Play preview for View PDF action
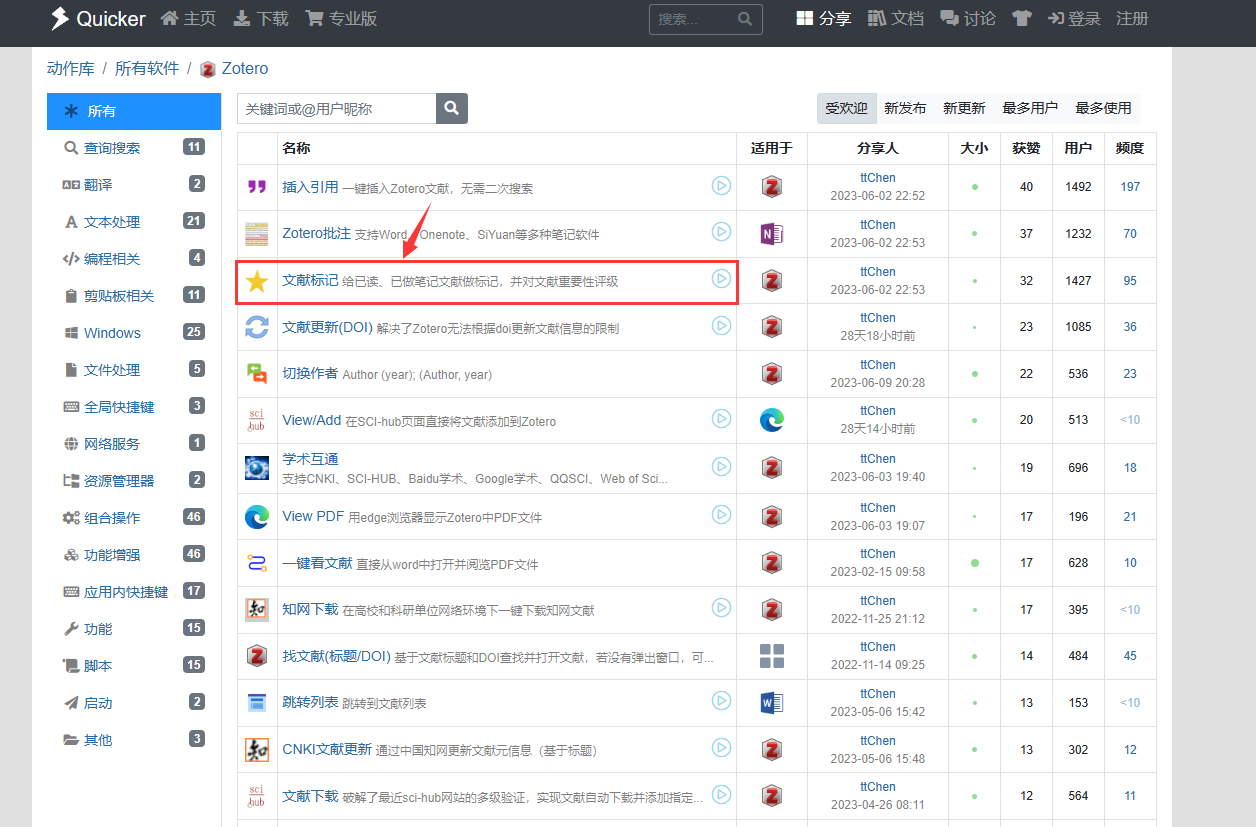 (x=721, y=515)
